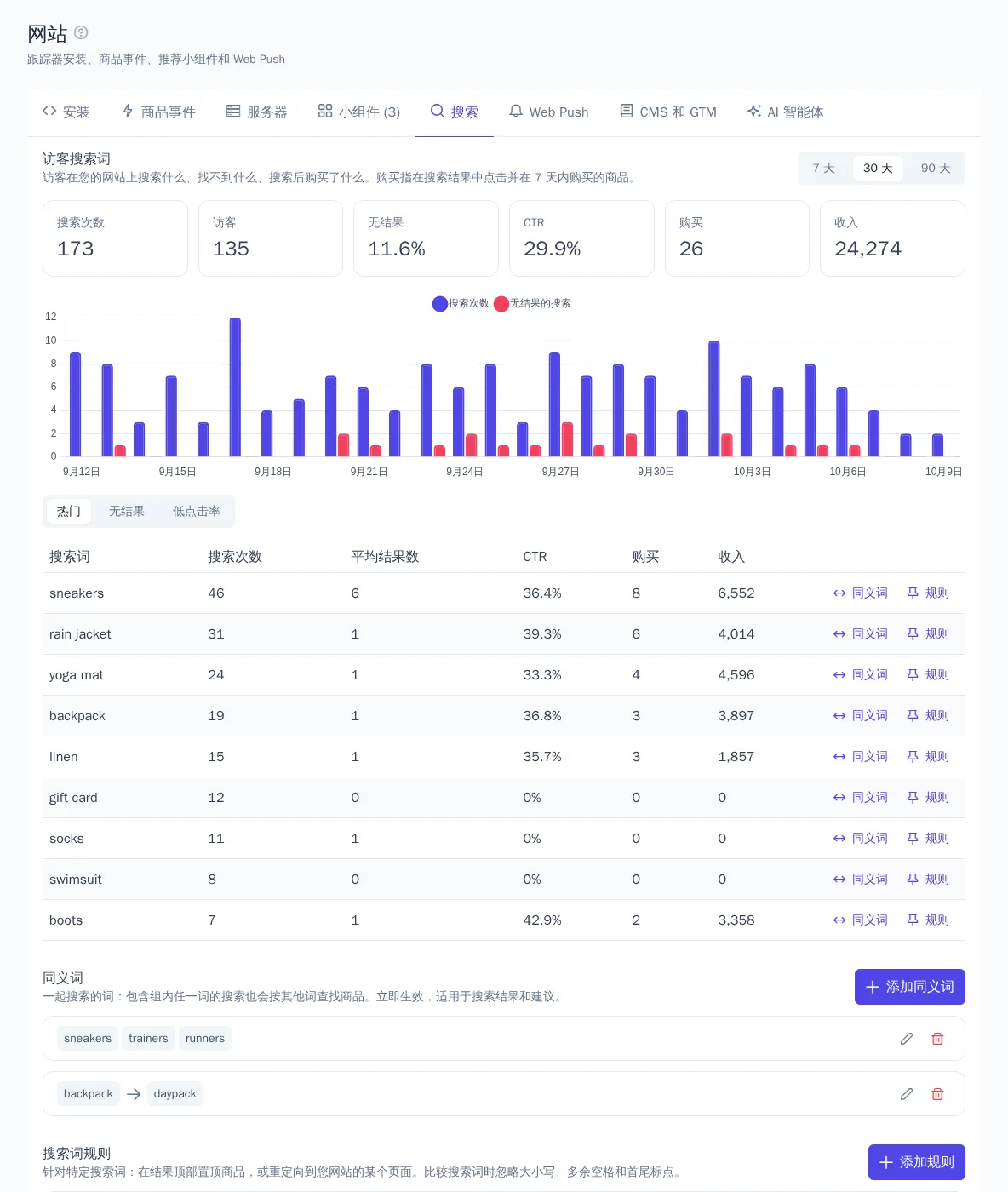Switch to the 商品事件 tab

click(x=158, y=112)
